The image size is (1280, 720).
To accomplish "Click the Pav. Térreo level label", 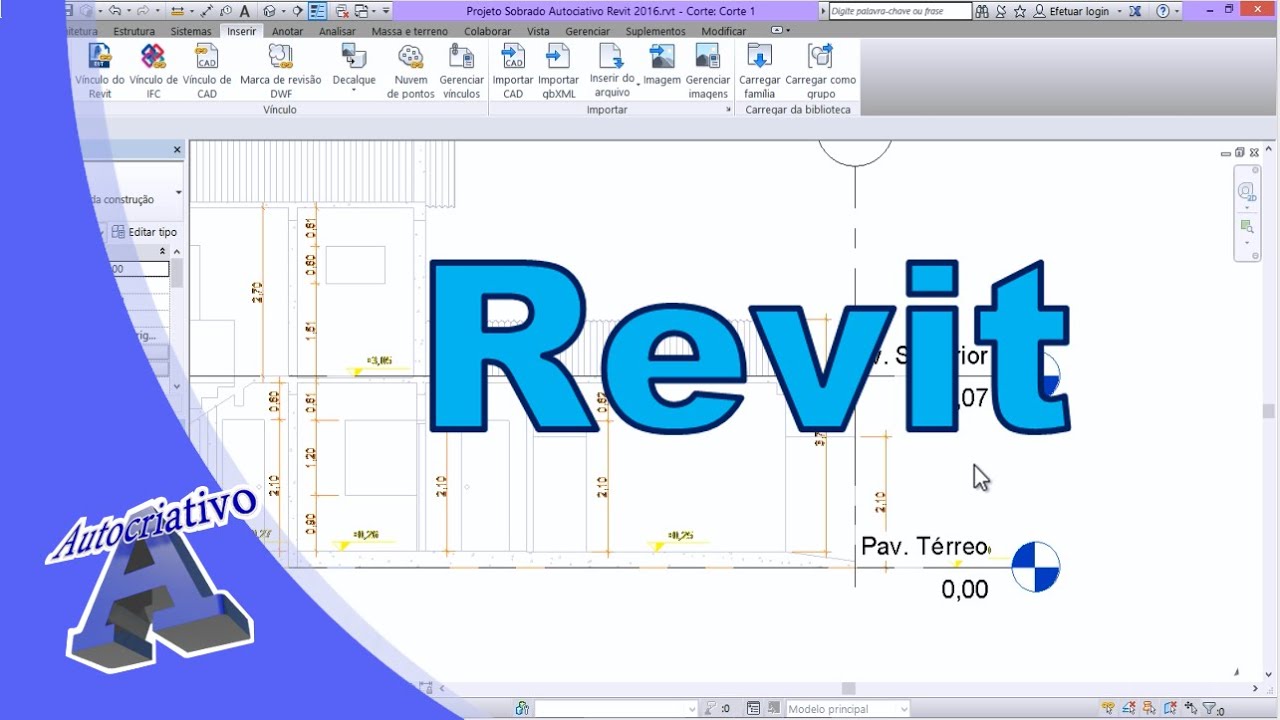I will point(924,546).
